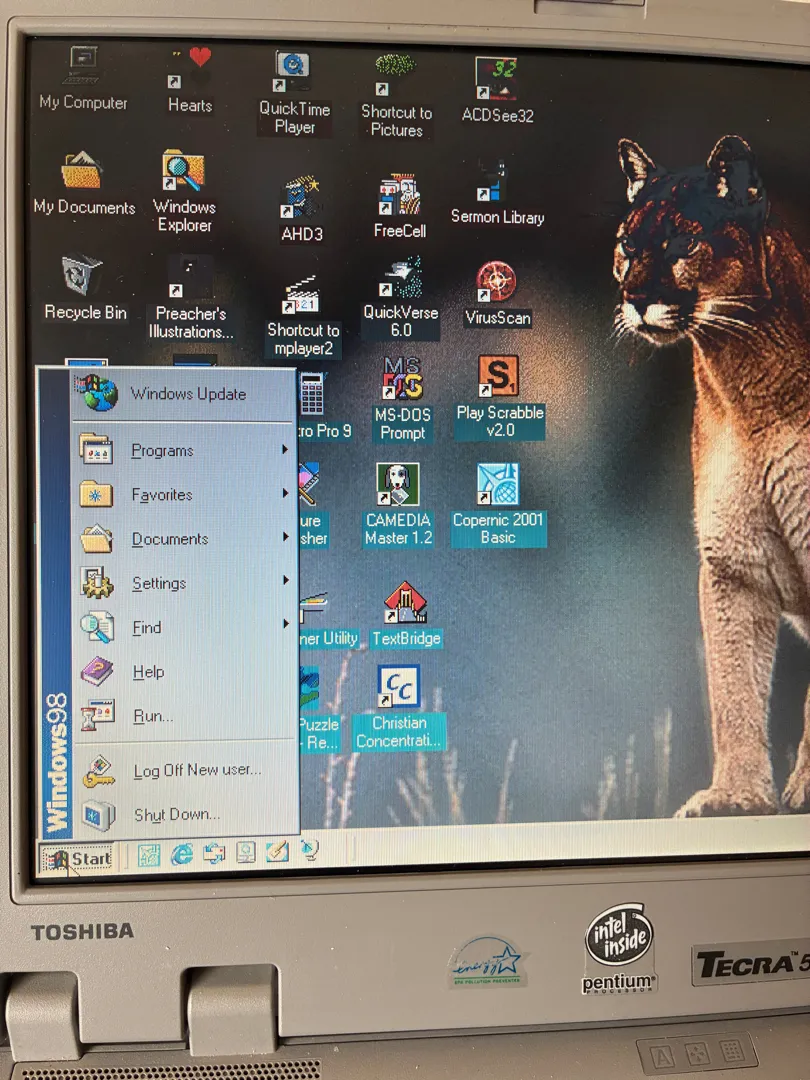The height and width of the screenshot is (1080, 810).
Task: Select Windows Update in the Start menu
Action: [186, 394]
